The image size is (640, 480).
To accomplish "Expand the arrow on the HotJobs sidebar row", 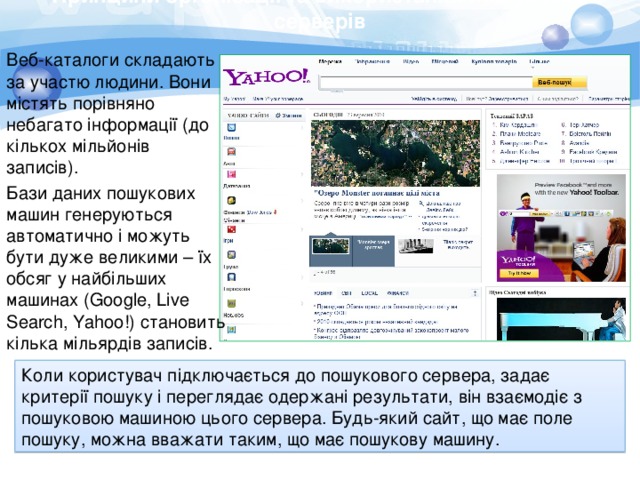I will coord(302,304).
